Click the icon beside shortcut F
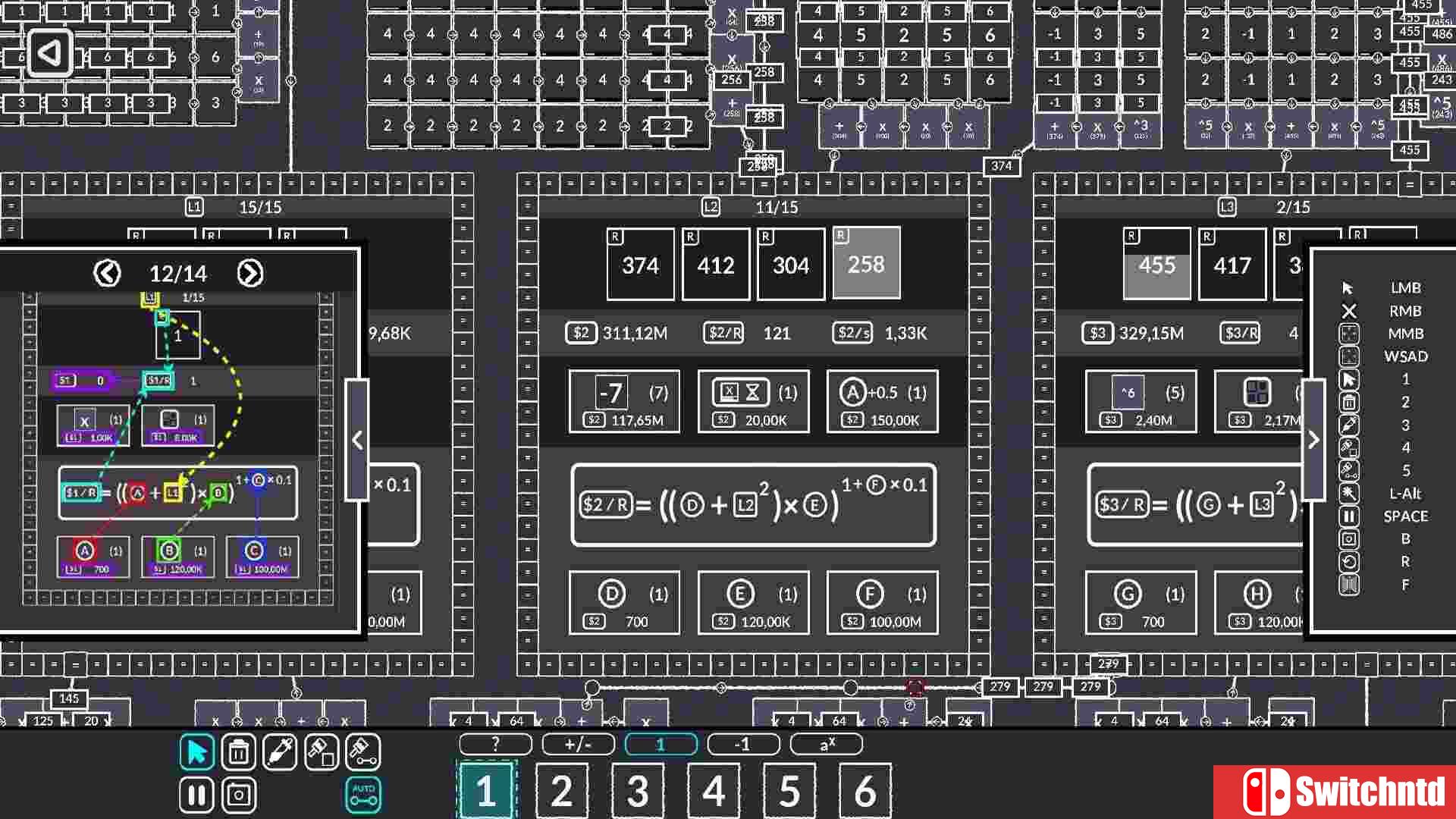The height and width of the screenshot is (819, 1456). (x=1348, y=585)
